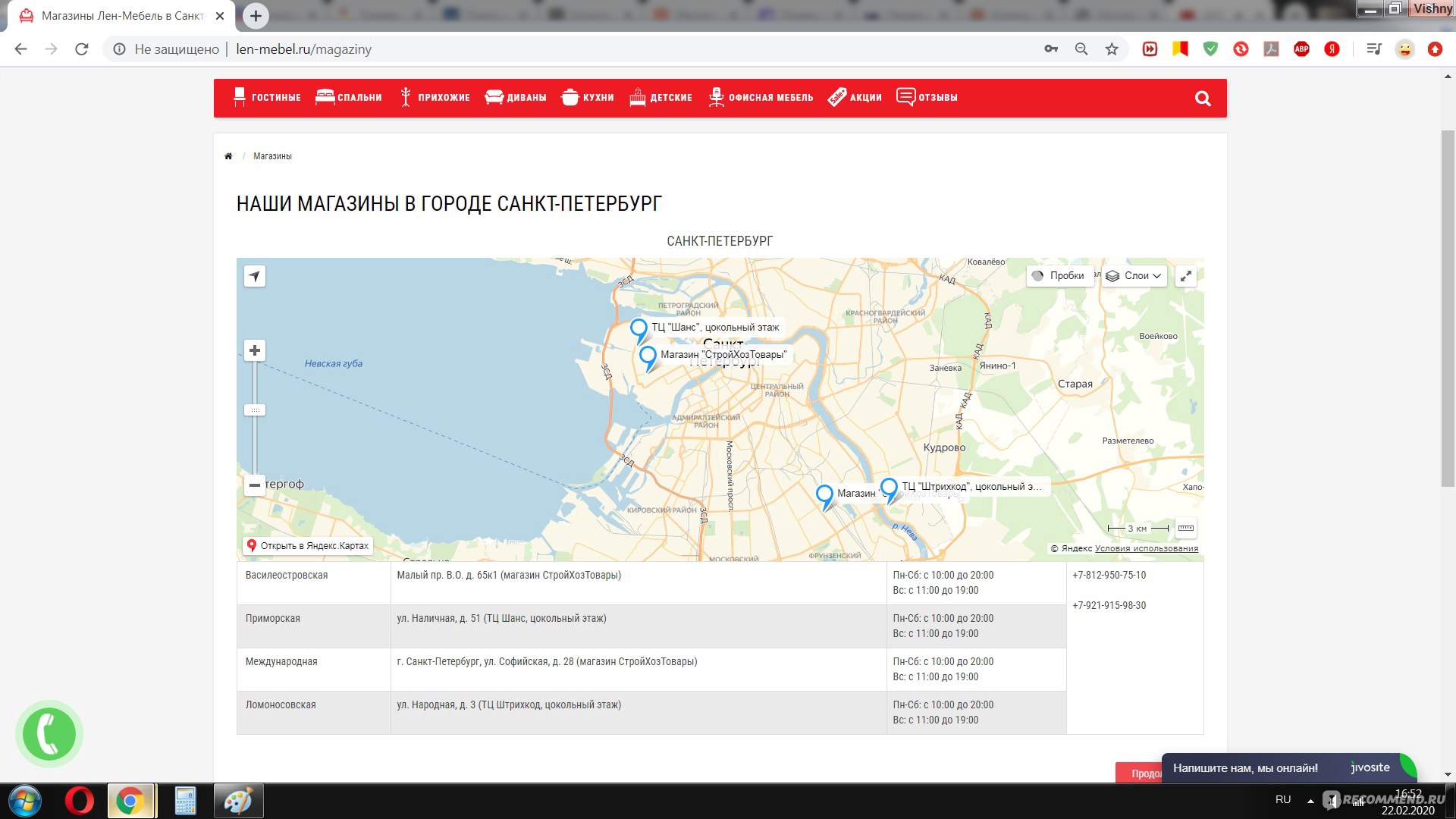This screenshot has height=819, width=1456.
Task: Open the Отзывы page
Action: coord(927,97)
